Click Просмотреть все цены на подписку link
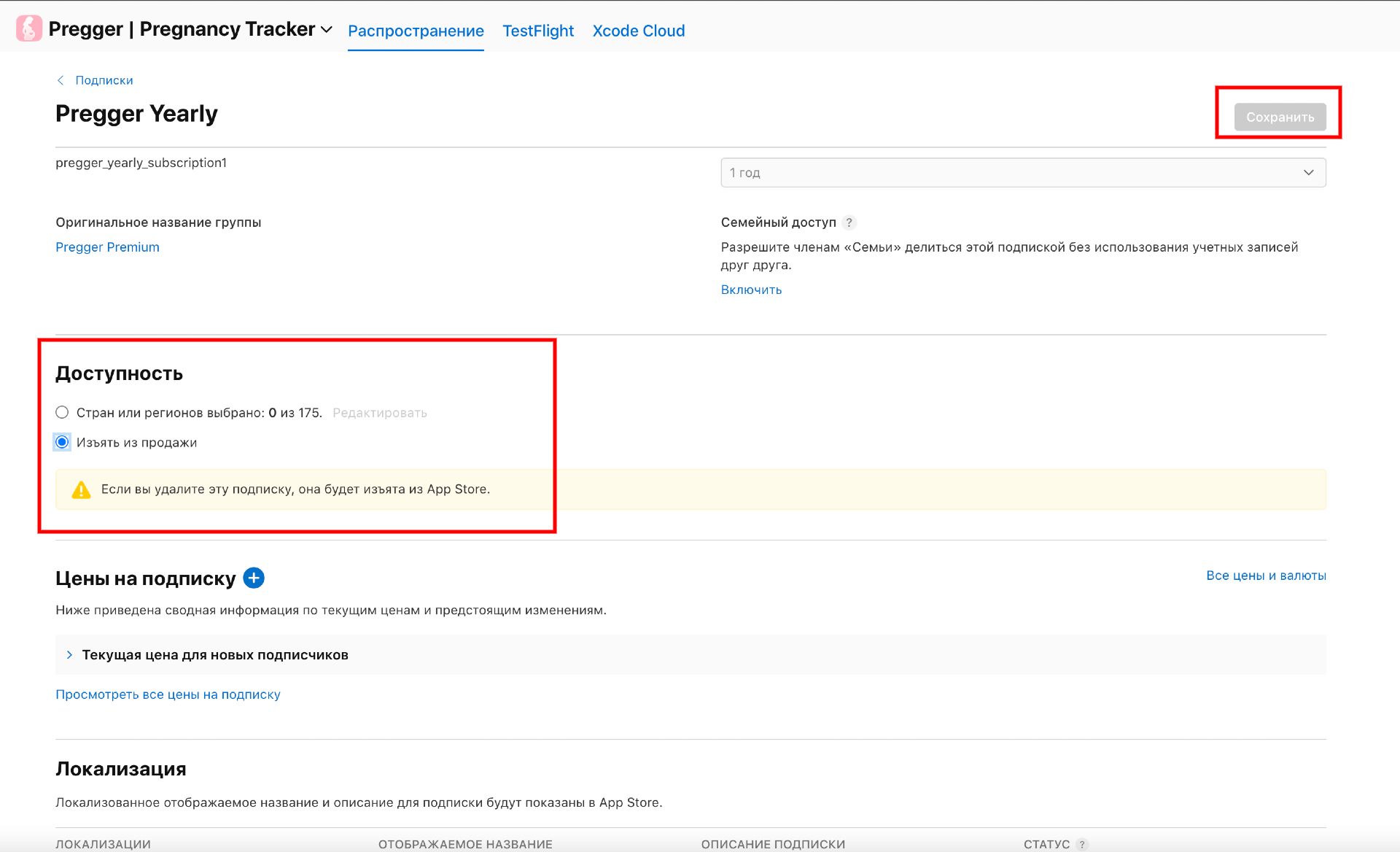 [168, 694]
